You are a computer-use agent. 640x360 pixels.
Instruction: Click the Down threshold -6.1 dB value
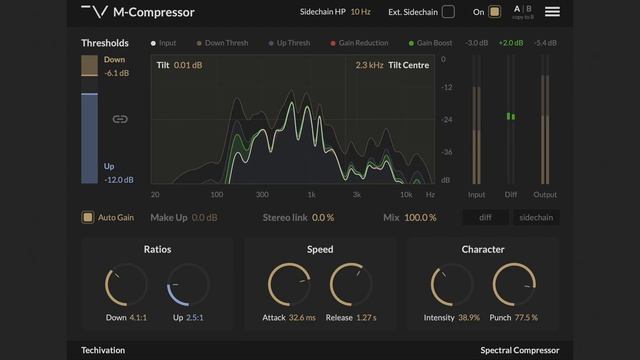[x=117, y=73]
